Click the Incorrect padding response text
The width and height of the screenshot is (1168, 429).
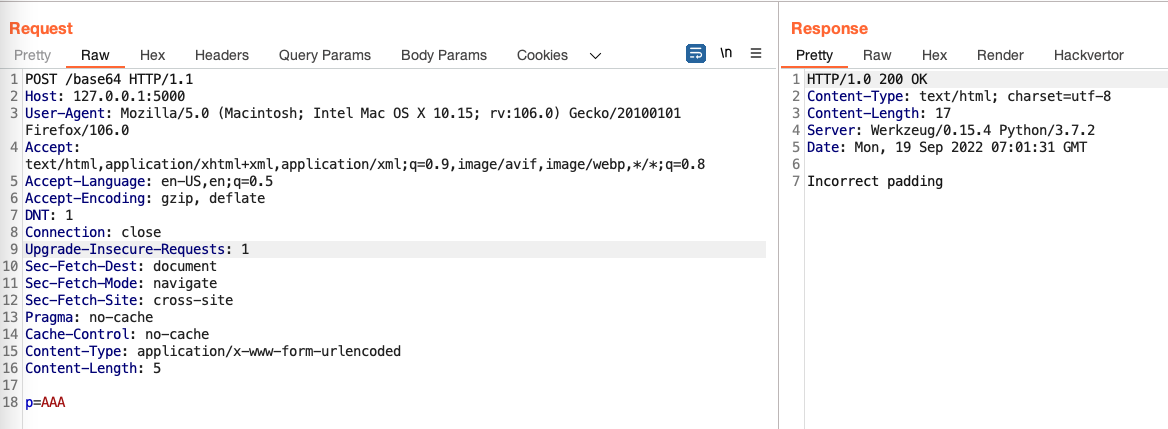coord(874,181)
